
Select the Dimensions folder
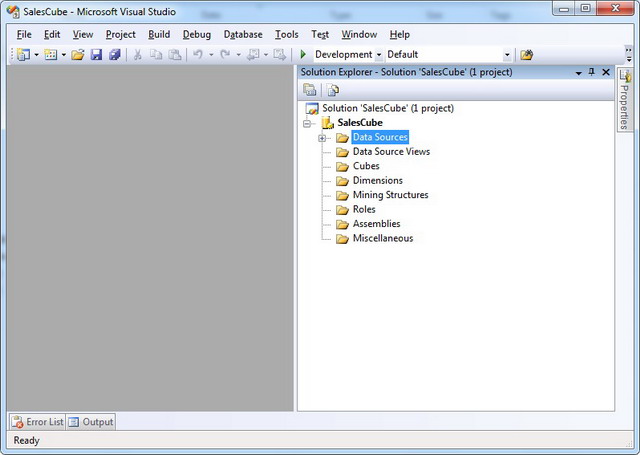(x=378, y=180)
